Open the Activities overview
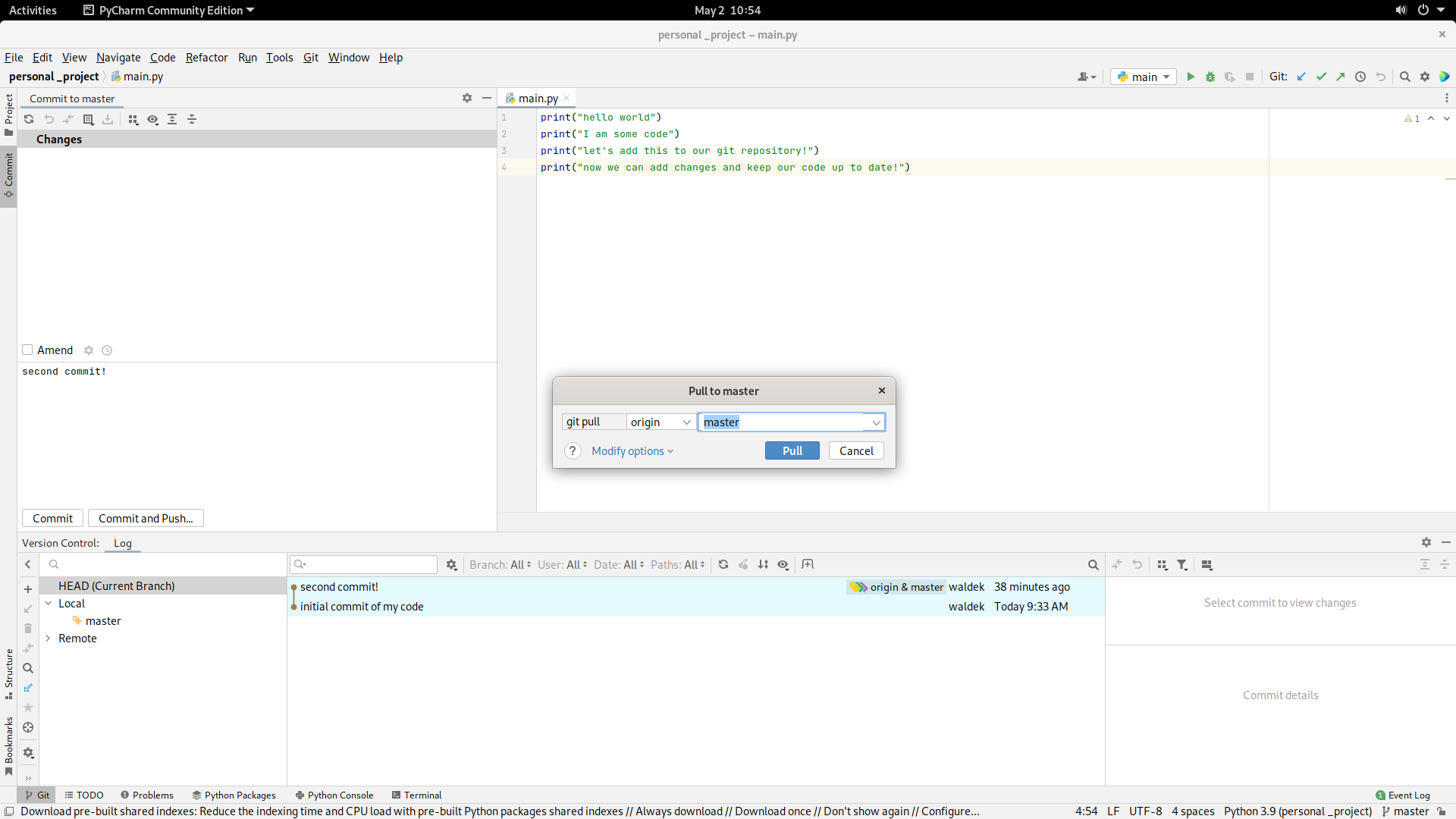 33,10
